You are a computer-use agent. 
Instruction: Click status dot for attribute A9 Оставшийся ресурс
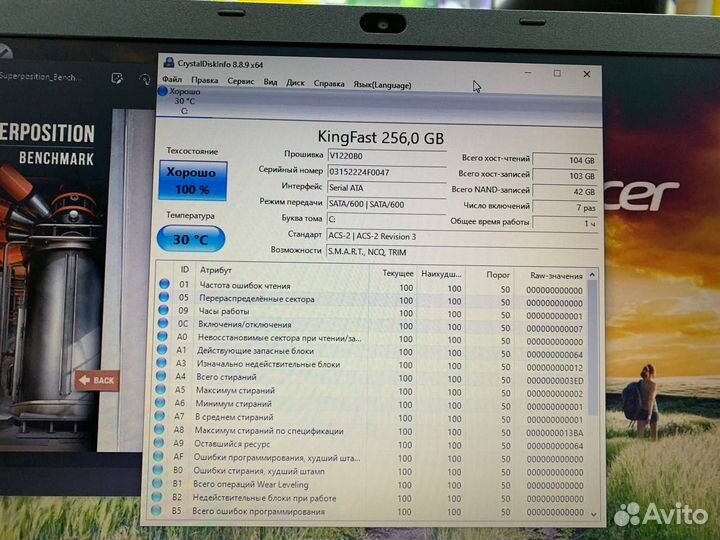click(x=158, y=442)
